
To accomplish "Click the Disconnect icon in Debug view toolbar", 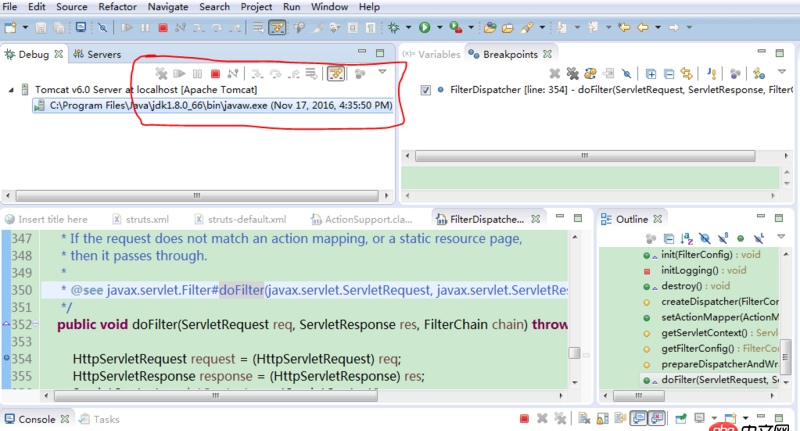I will pos(233,73).
